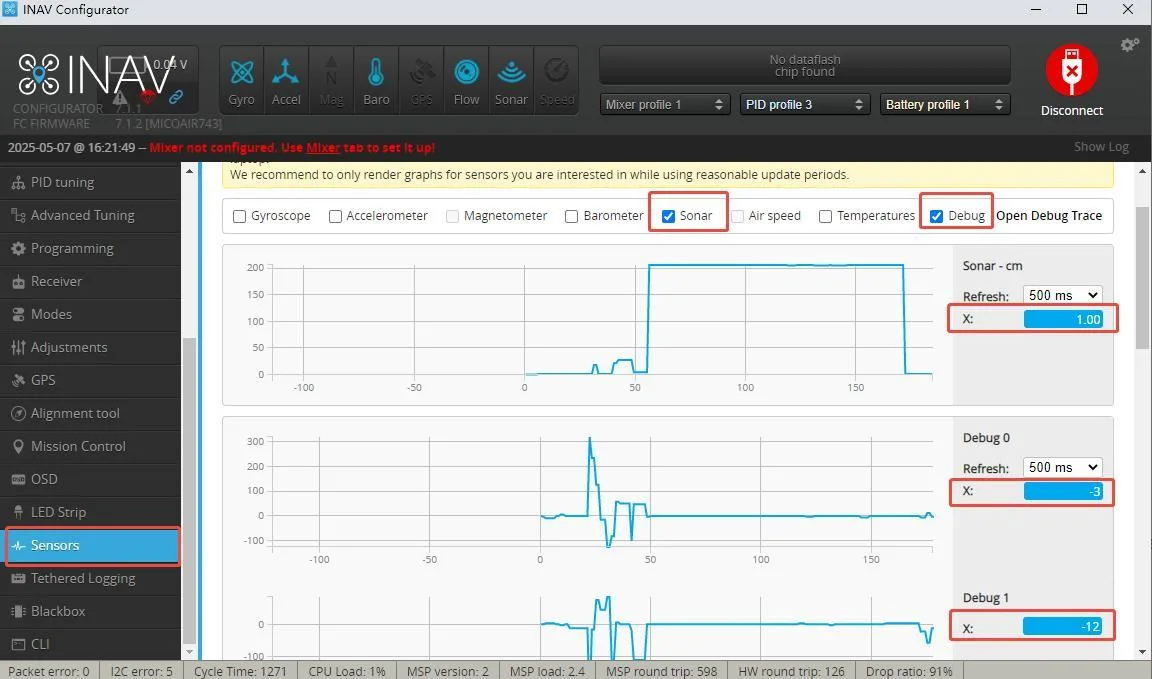
Task: Open the Modes tab
Action: click(x=90, y=315)
